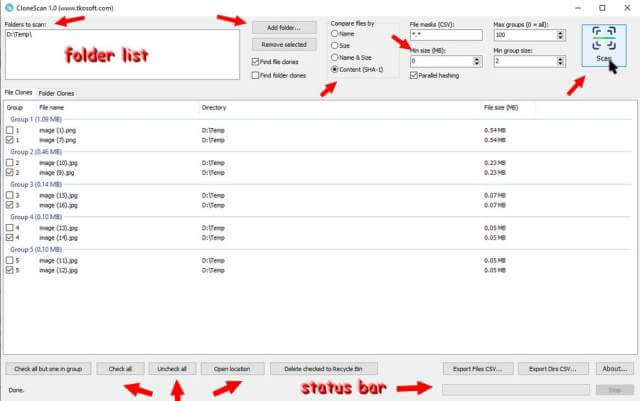The image size is (640, 401).
Task: Click Check all but one in group
Action: point(48,369)
